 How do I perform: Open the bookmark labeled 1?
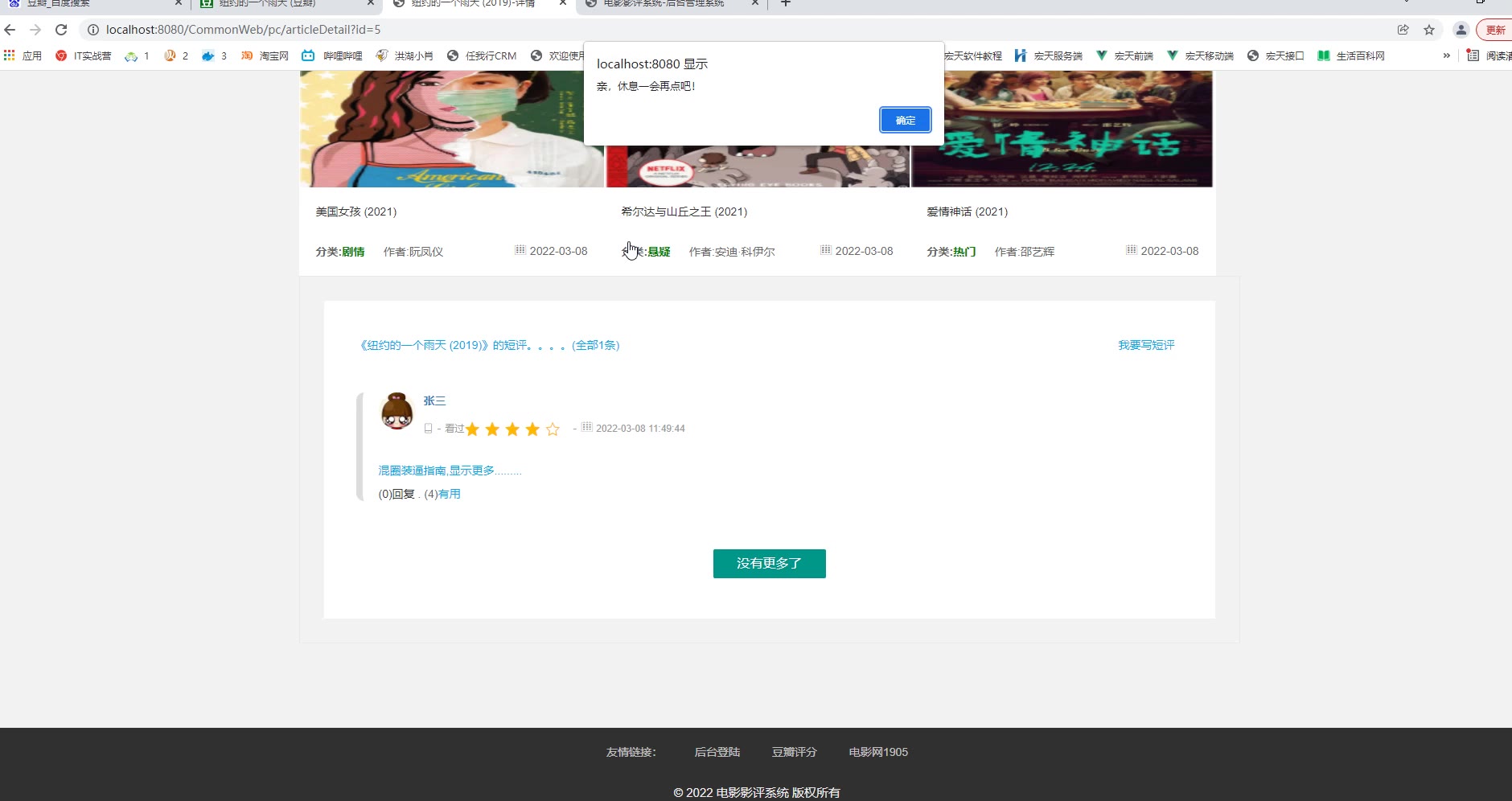tap(137, 55)
